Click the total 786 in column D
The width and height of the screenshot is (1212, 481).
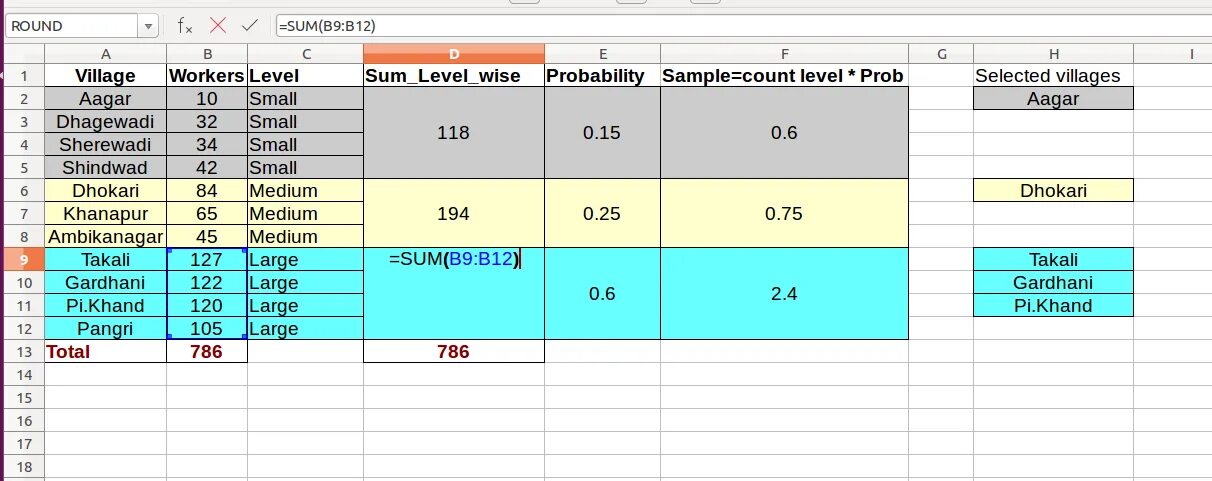(454, 352)
